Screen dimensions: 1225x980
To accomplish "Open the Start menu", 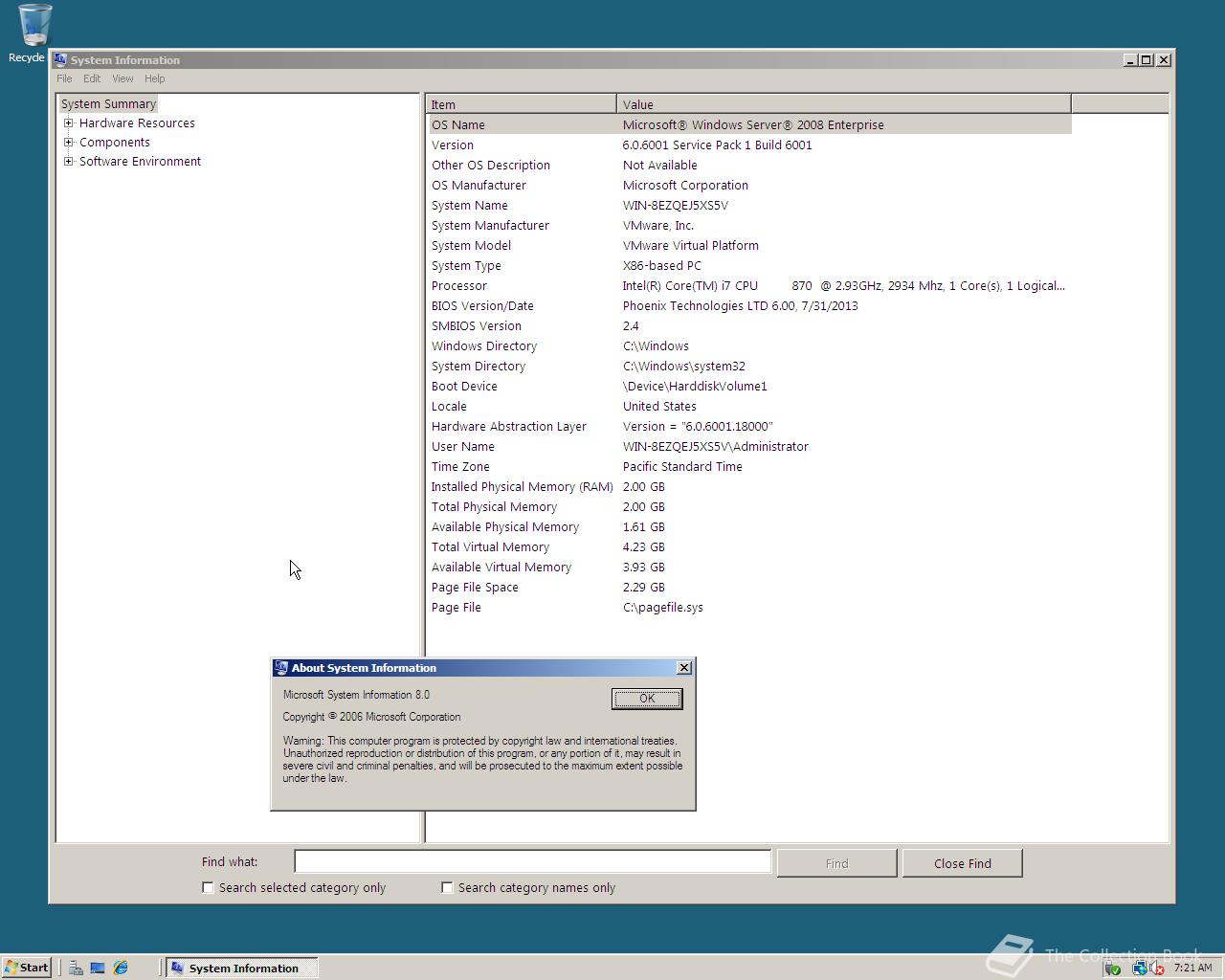I will pos(27,968).
